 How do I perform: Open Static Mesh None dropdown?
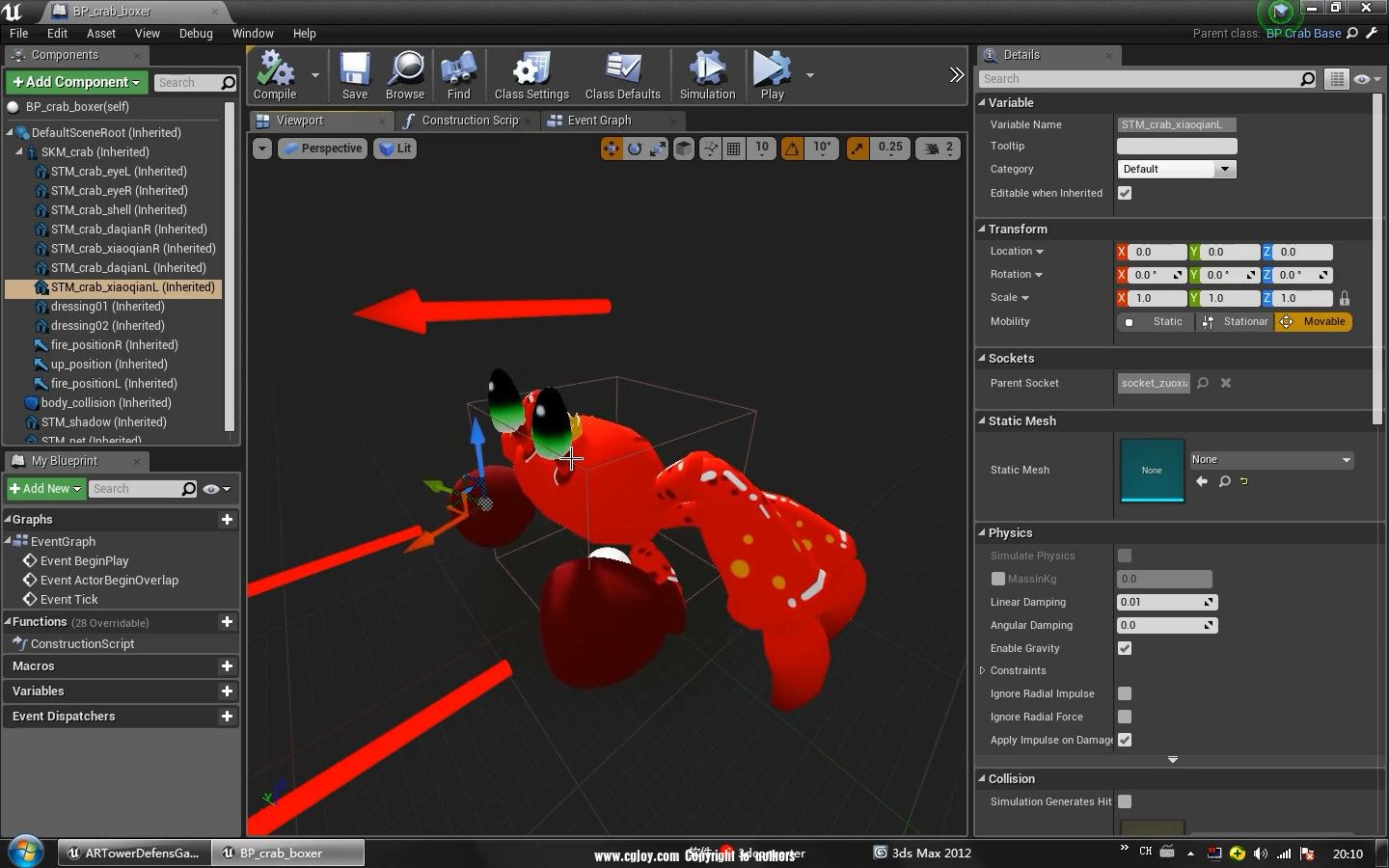(x=1271, y=460)
